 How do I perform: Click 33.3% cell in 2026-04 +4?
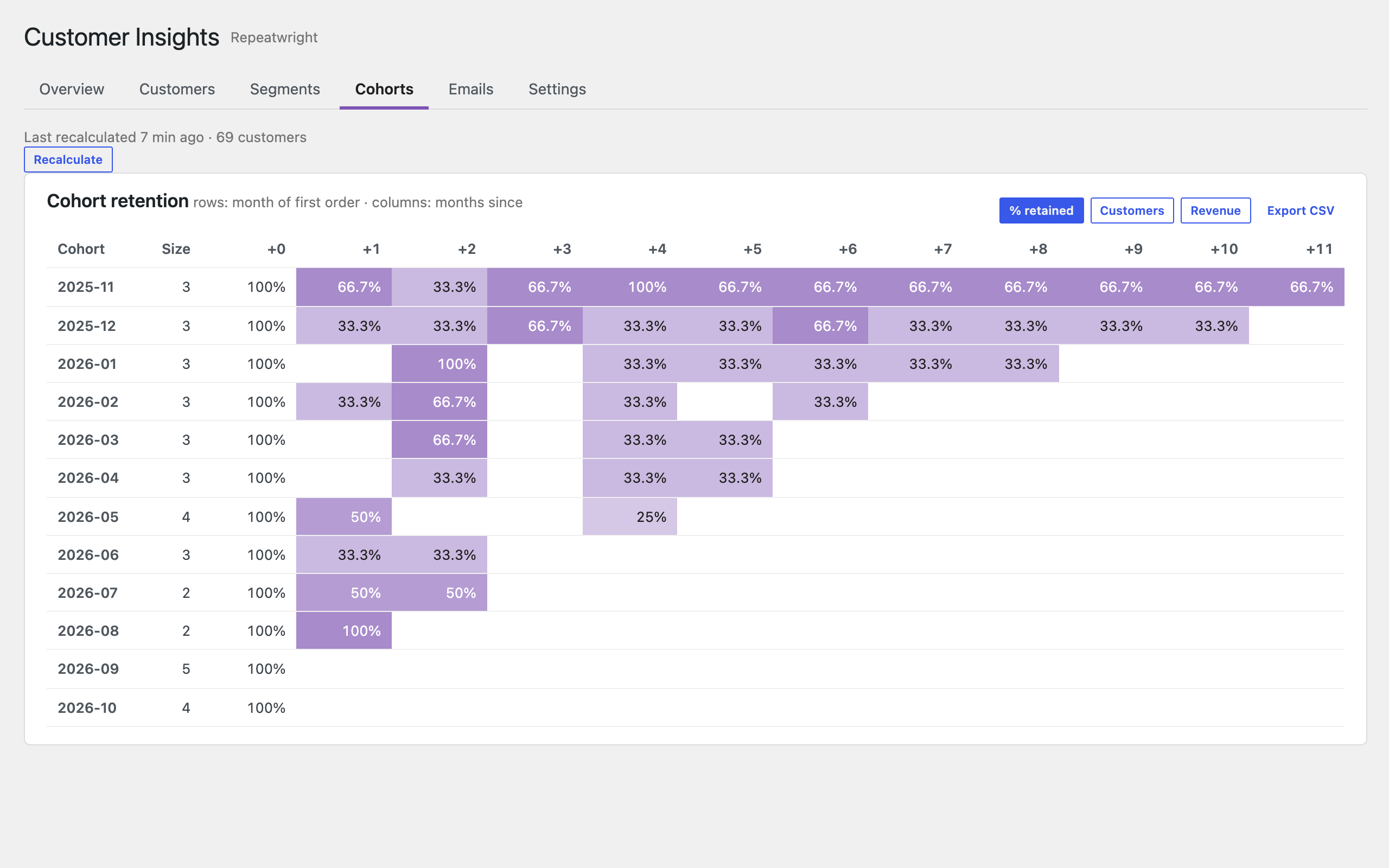pyautogui.click(x=629, y=477)
